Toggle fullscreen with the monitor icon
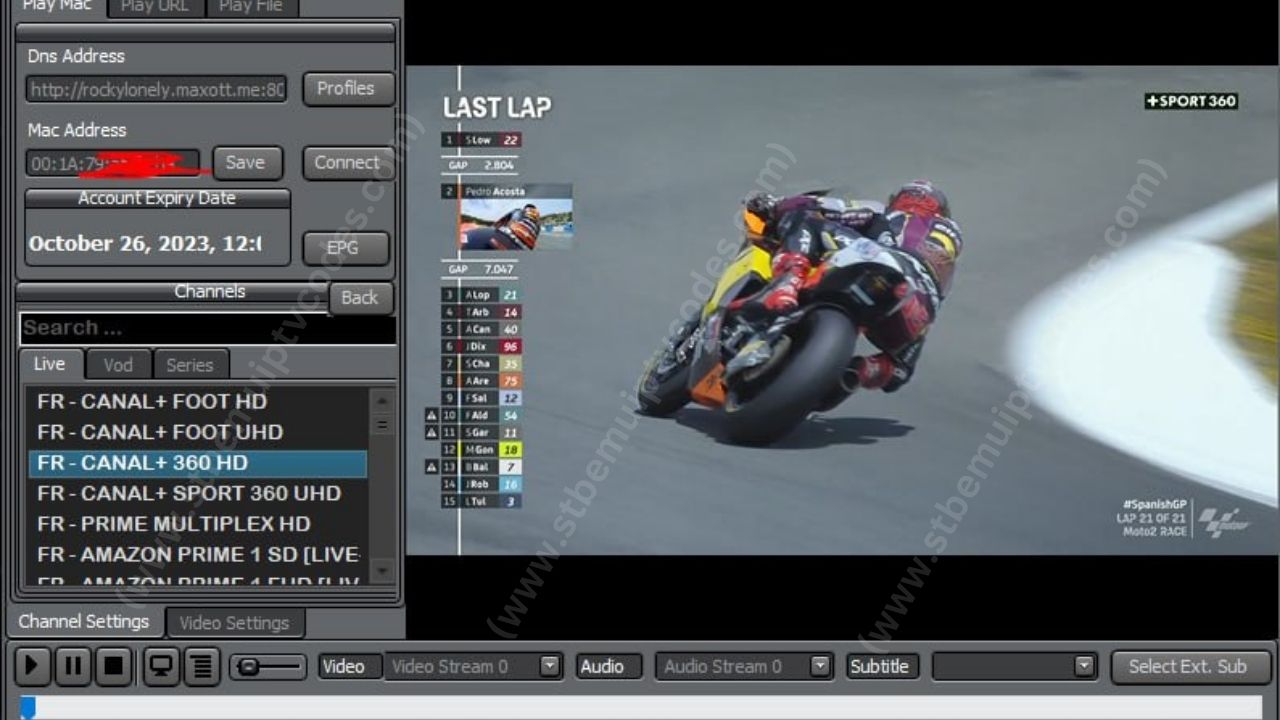 pyautogui.click(x=161, y=666)
